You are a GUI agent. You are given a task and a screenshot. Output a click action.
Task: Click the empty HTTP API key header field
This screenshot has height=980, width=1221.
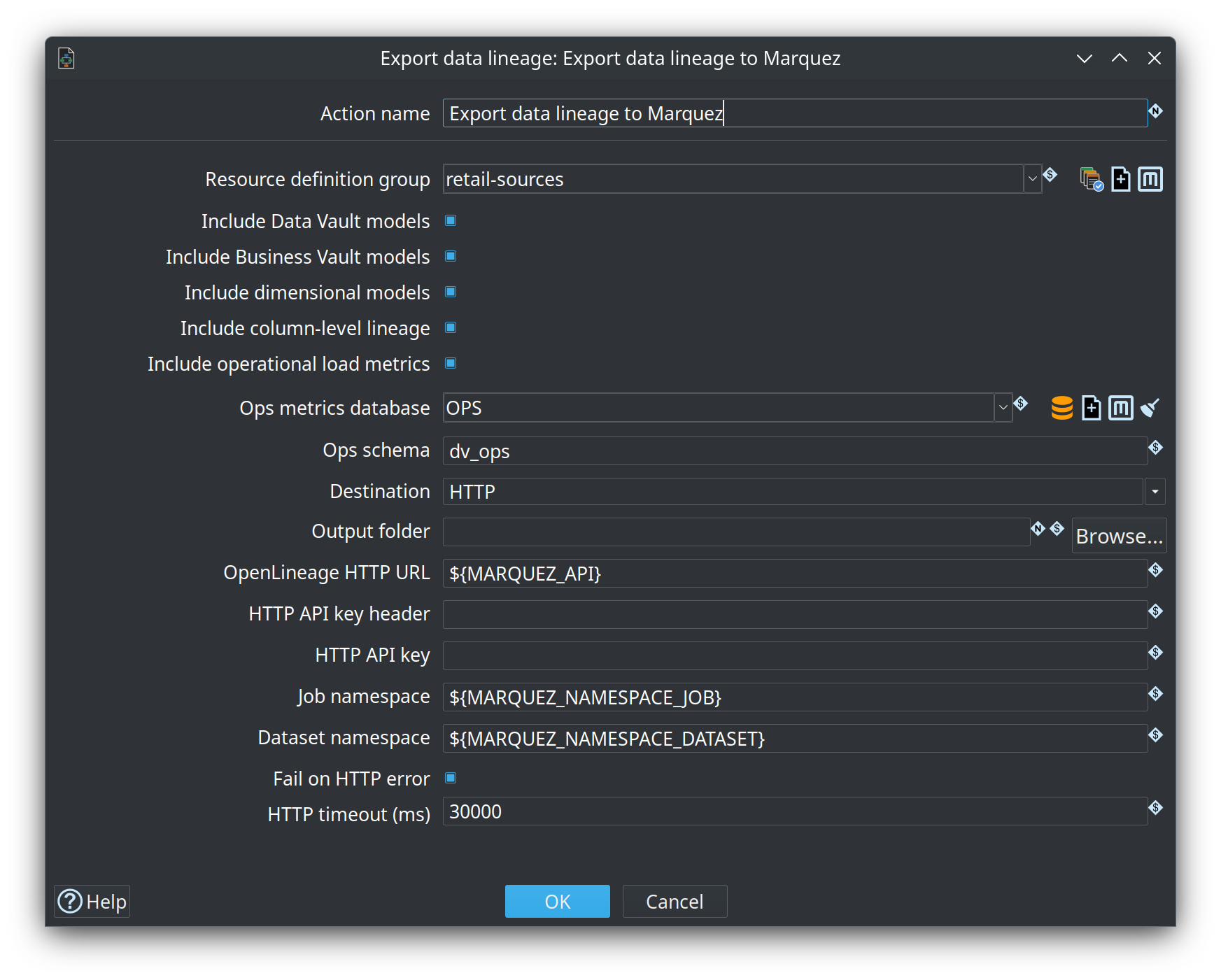795,615
